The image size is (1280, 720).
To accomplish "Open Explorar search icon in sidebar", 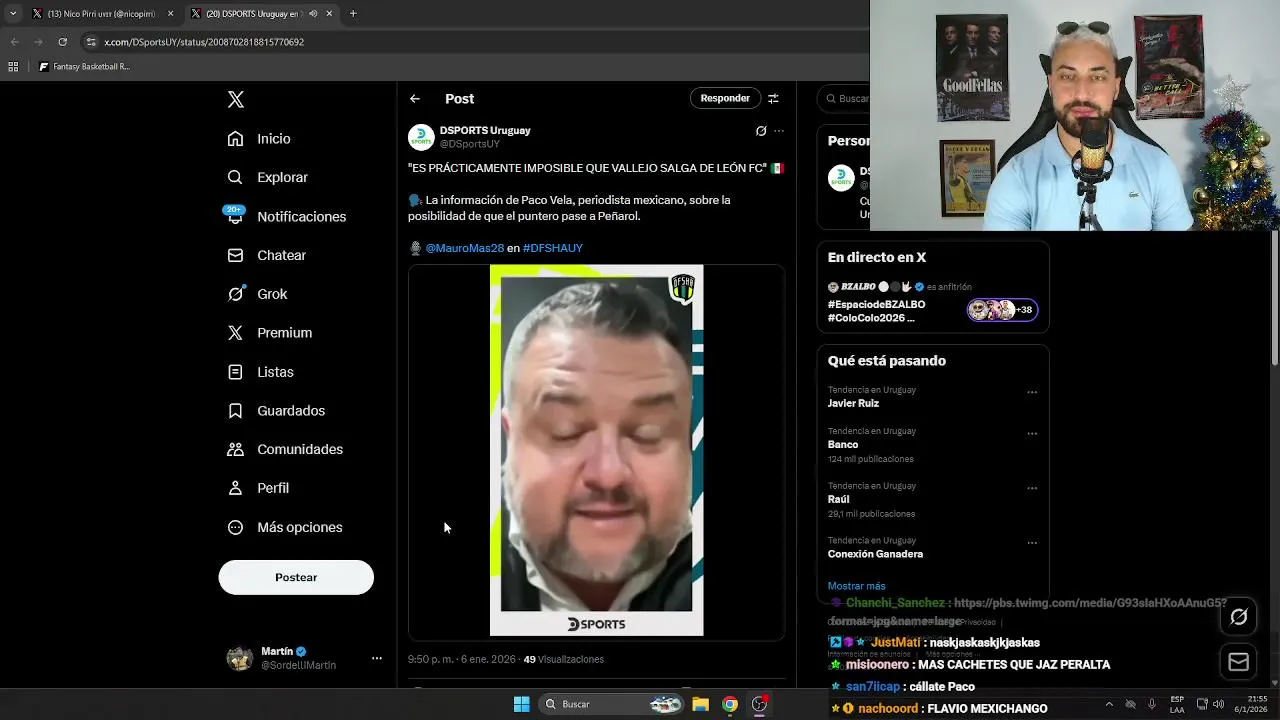I will pos(235,177).
